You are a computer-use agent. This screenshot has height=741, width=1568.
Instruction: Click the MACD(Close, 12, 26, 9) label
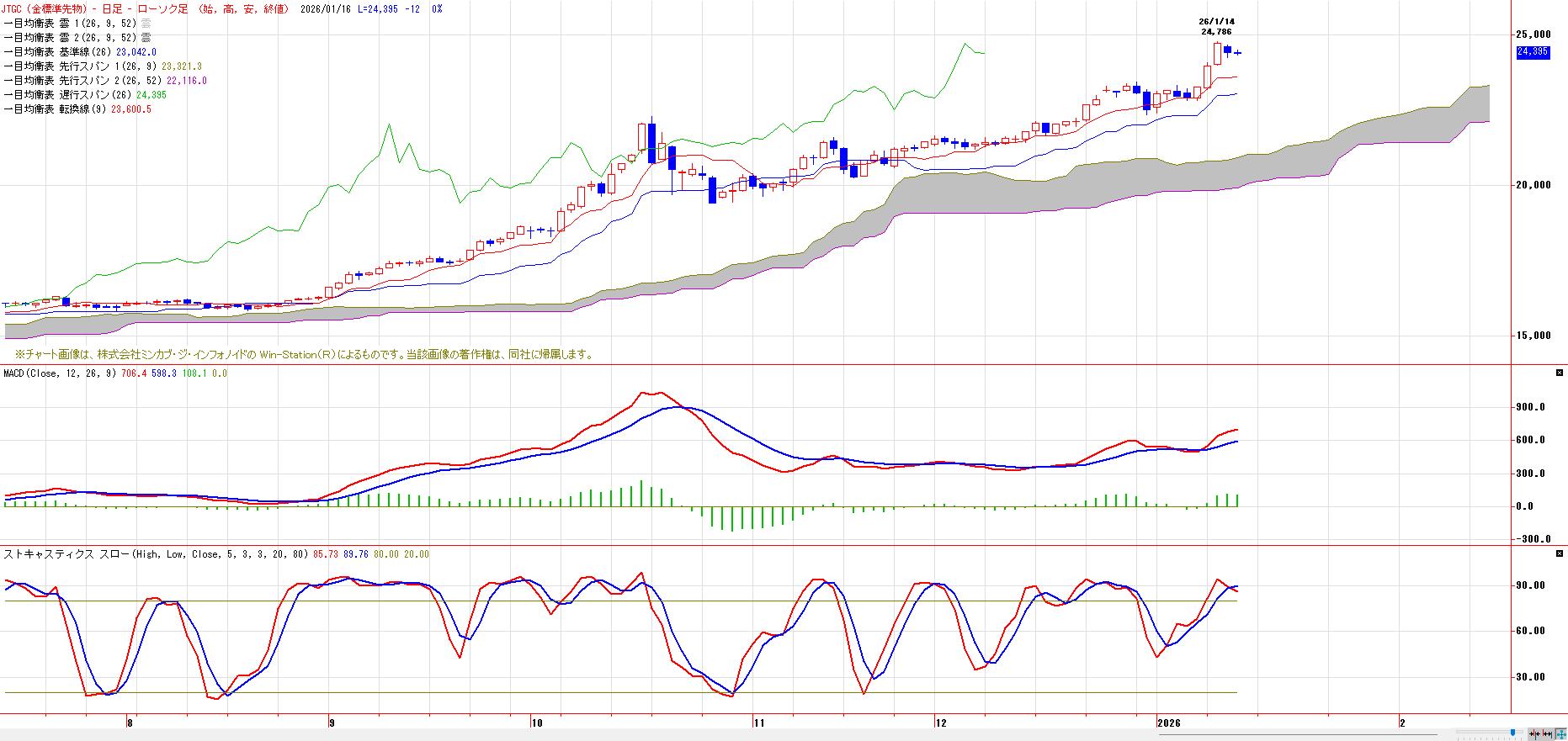(61, 373)
